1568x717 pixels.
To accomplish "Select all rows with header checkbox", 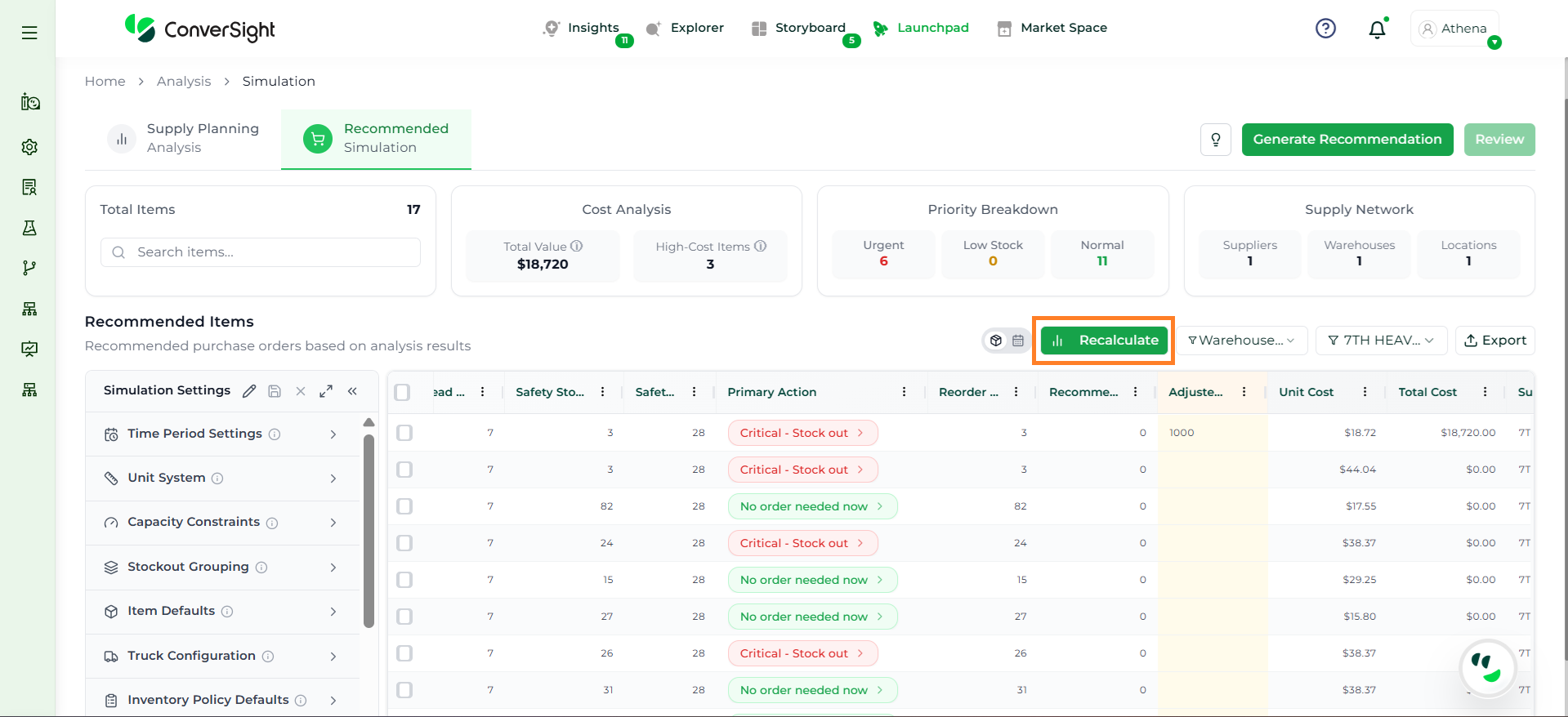I will (x=402, y=392).
